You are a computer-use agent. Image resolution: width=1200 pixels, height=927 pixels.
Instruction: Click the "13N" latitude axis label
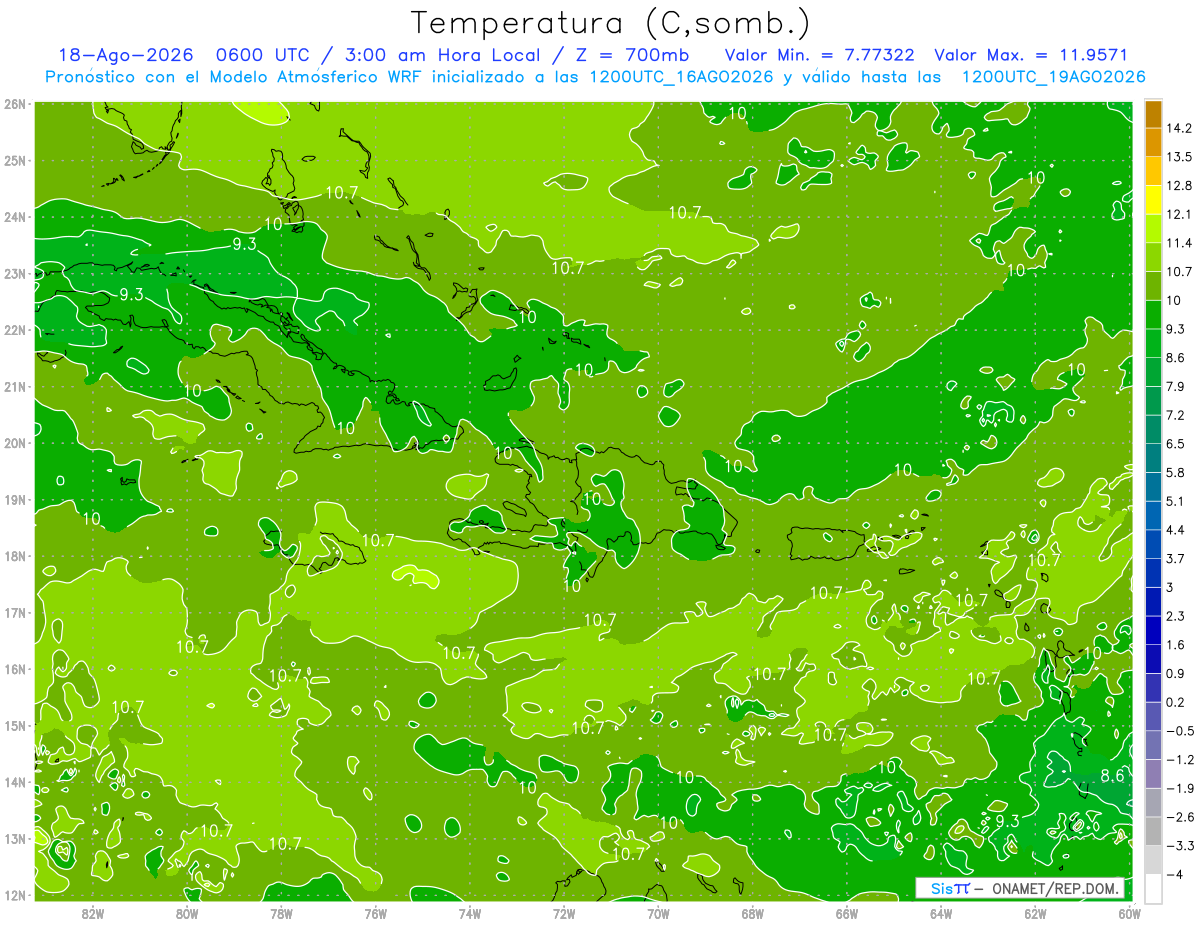pos(15,838)
